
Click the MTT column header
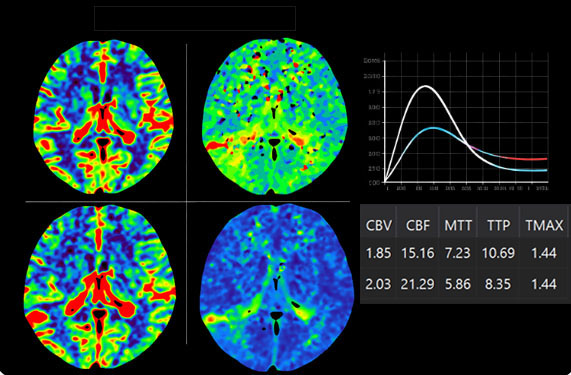point(458,226)
